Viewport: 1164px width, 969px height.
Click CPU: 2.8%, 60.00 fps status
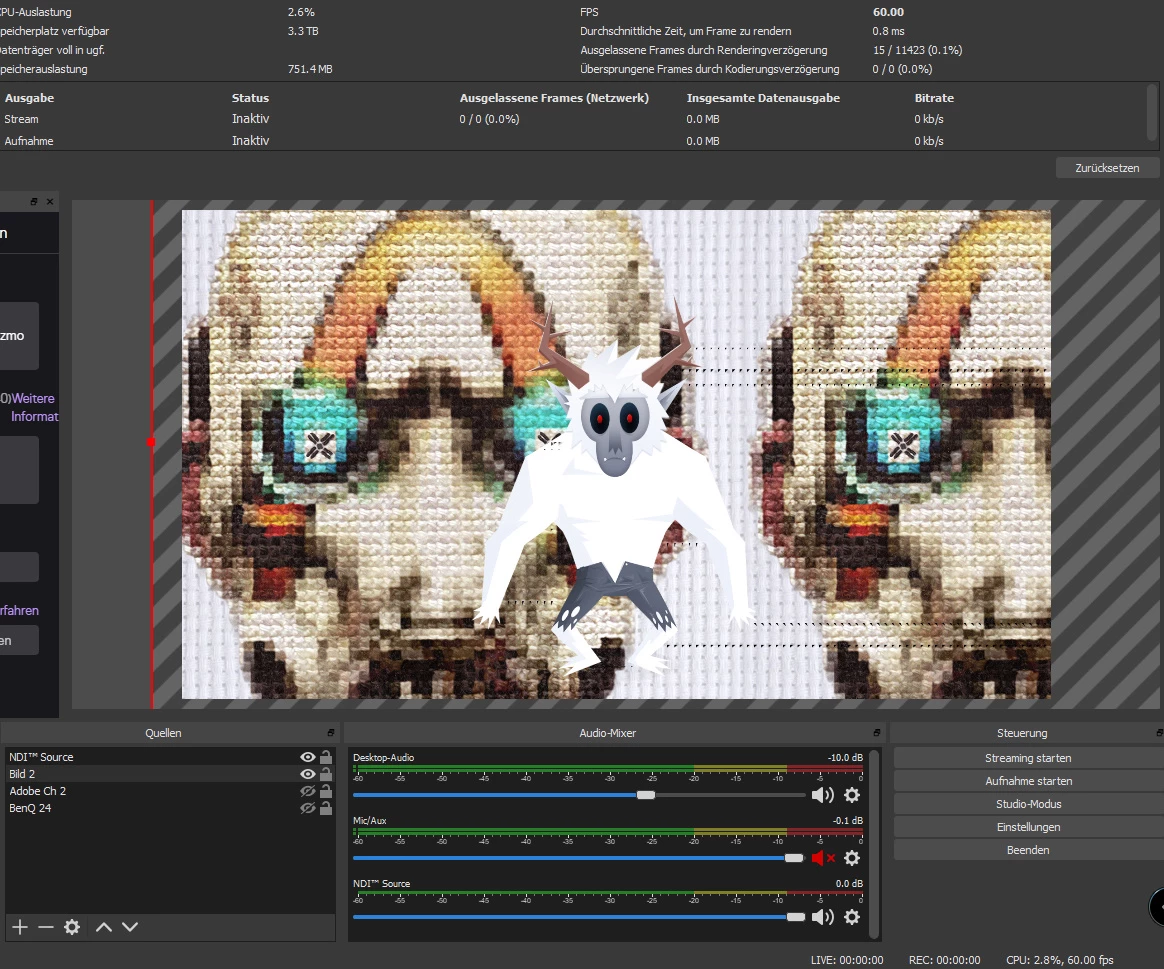coord(1059,960)
